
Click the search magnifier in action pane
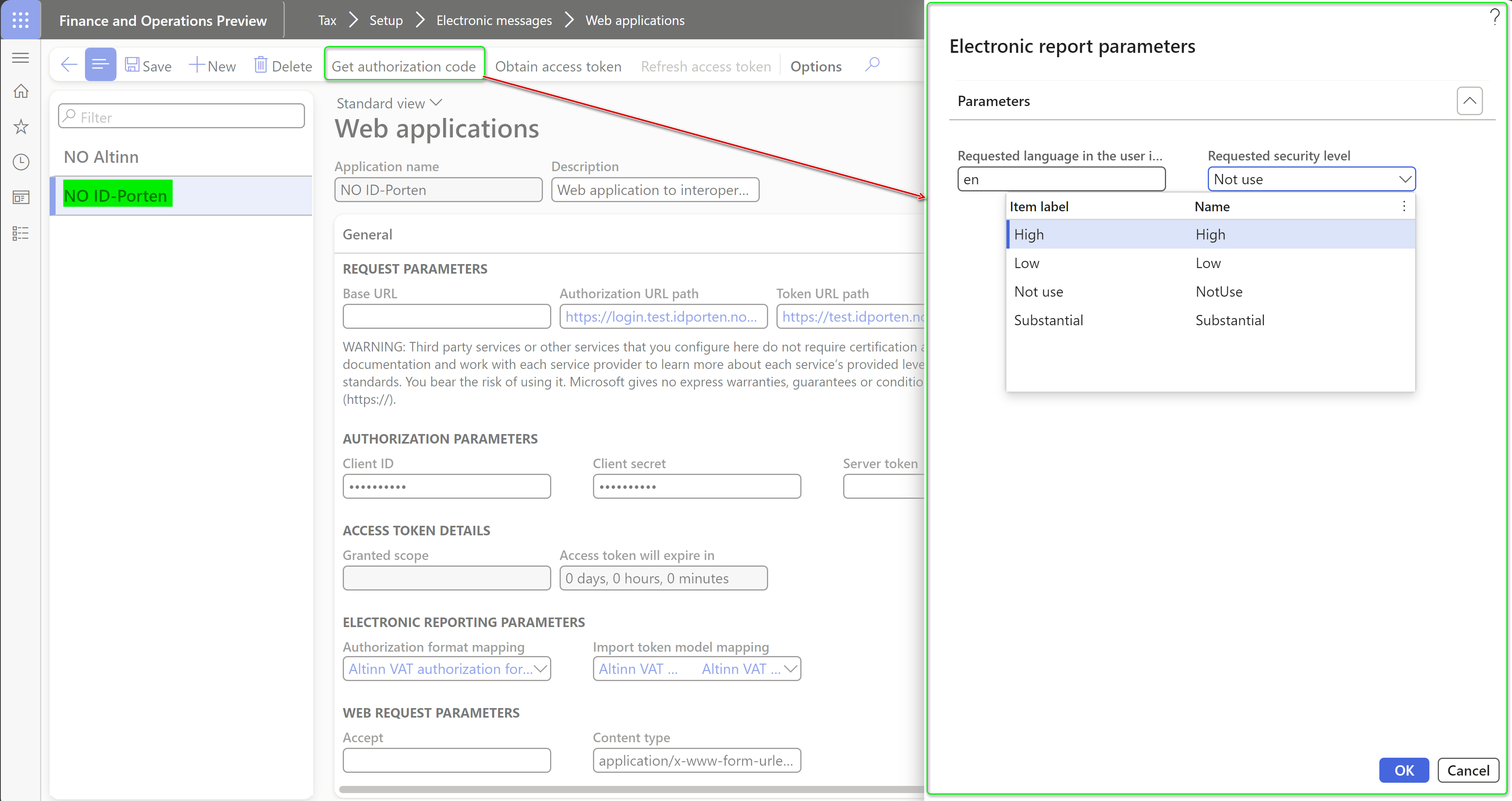tap(872, 65)
